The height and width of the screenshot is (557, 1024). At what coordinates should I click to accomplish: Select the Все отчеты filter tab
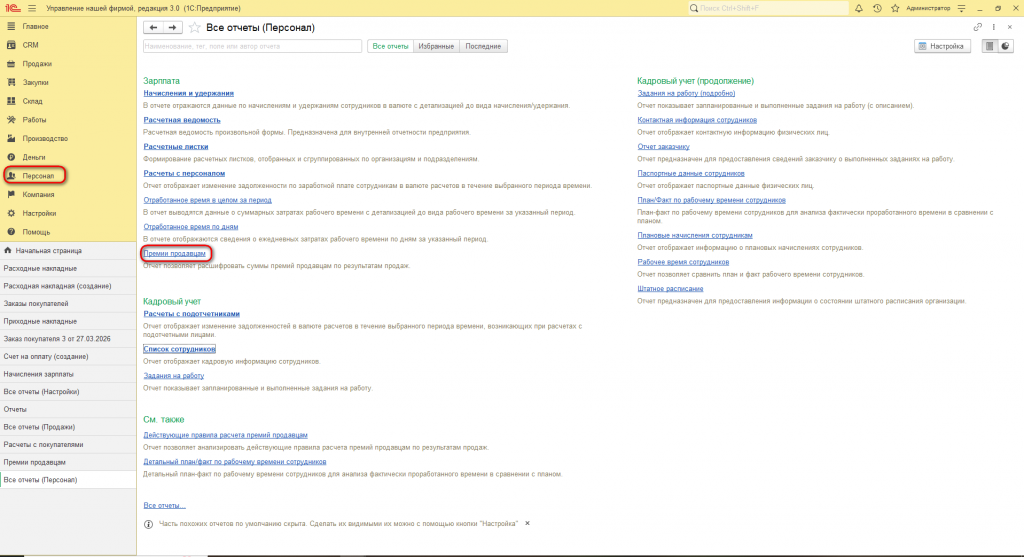pos(391,46)
